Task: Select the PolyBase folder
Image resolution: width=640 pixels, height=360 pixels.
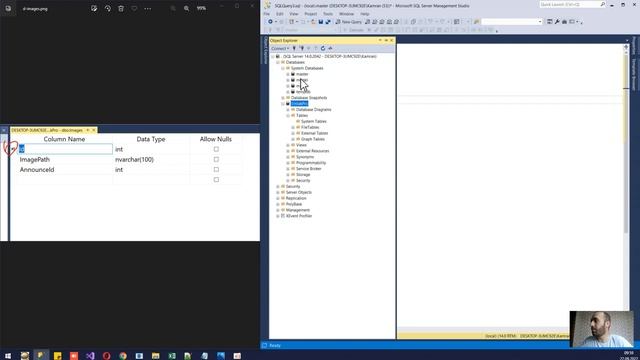Action: click(x=294, y=204)
